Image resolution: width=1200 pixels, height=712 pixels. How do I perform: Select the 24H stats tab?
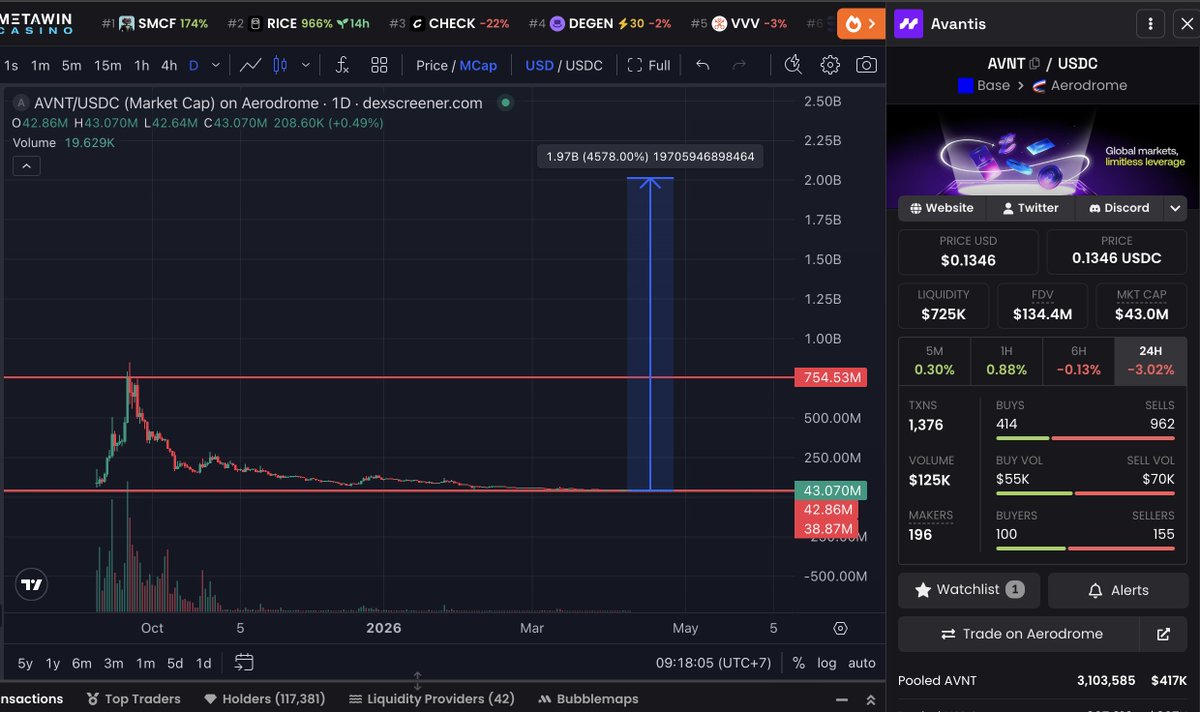click(x=1150, y=361)
